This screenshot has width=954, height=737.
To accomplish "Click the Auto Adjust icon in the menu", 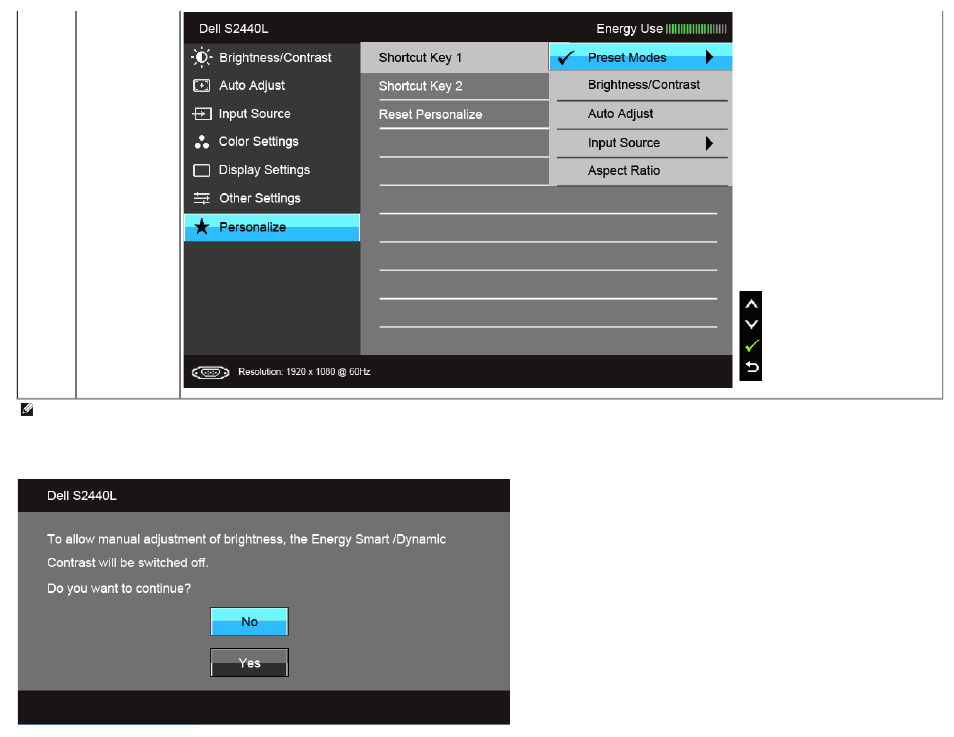I will tap(201, 86).
